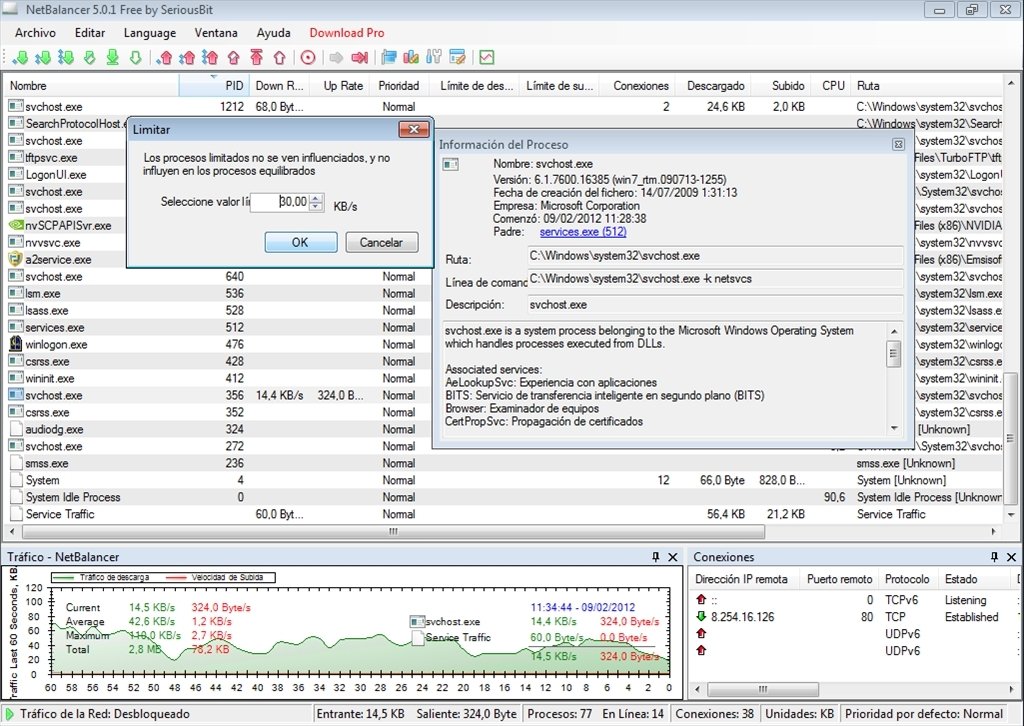Click the tilted red block-upload arrow

click(234, 57)
